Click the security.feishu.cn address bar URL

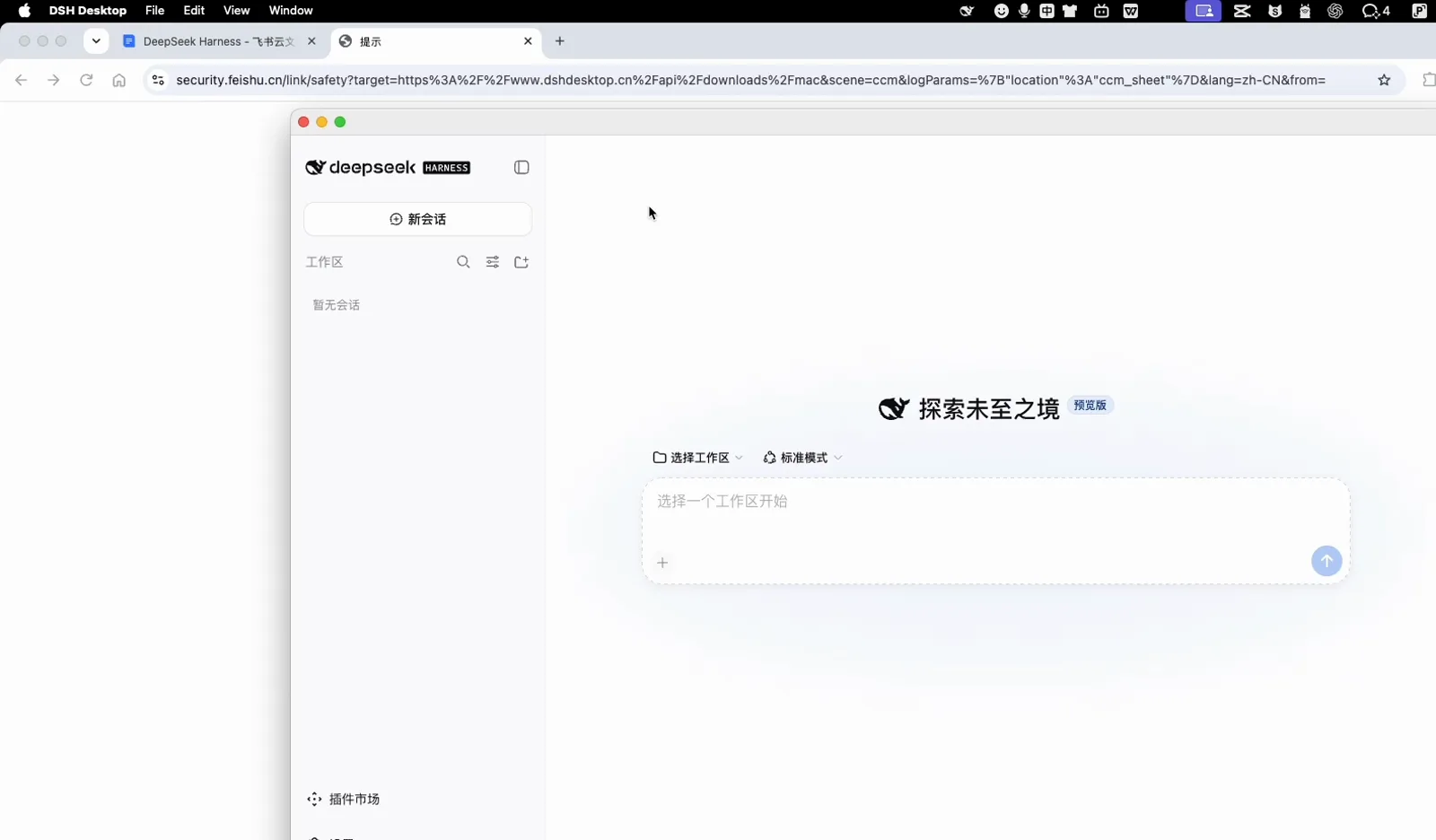click(x=750, y=80)
